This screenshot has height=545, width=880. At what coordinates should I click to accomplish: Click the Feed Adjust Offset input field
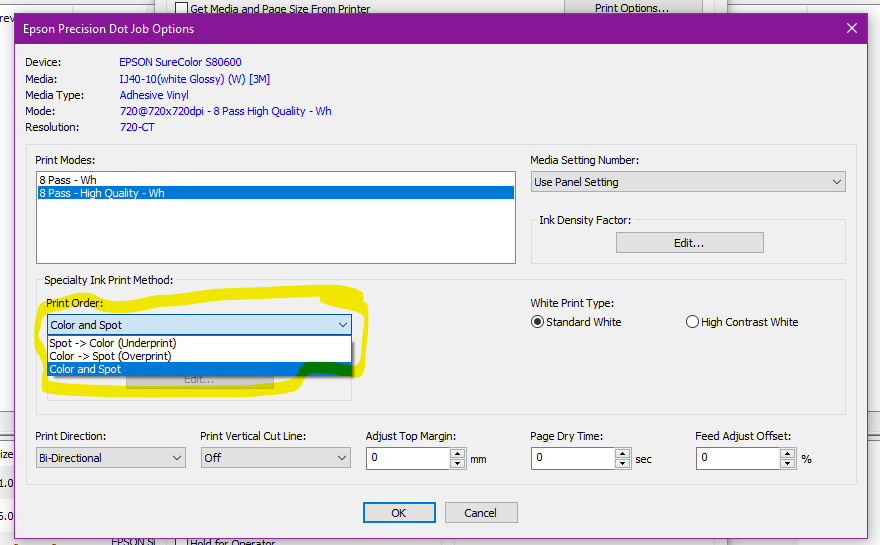tap(739, 458)
